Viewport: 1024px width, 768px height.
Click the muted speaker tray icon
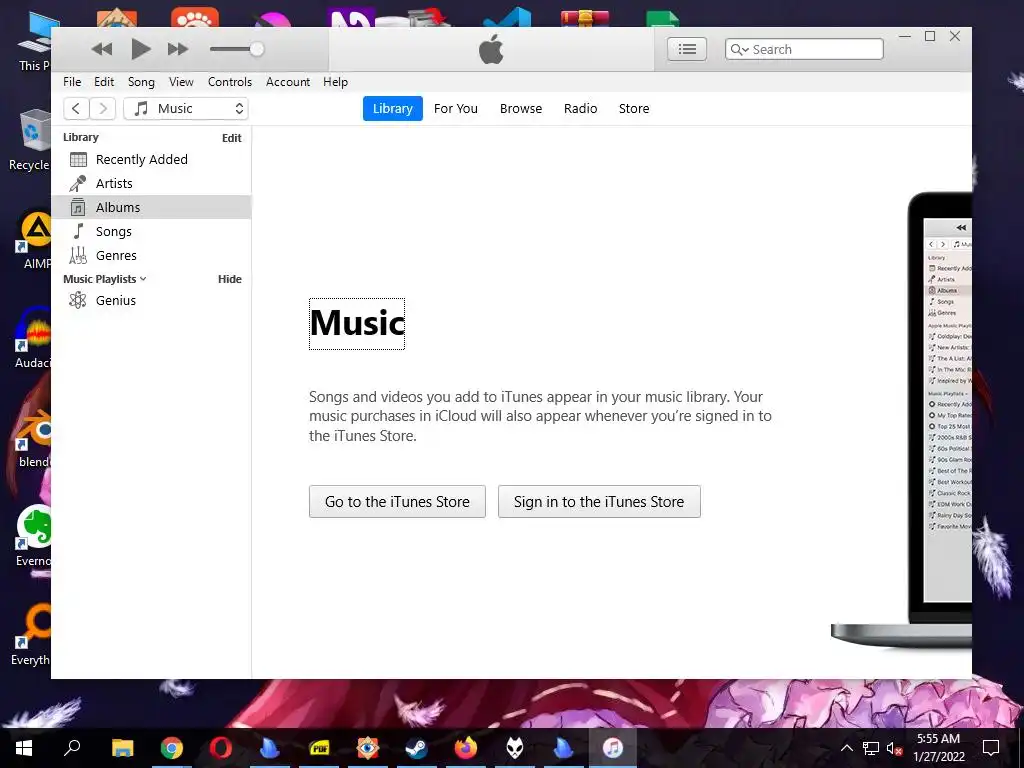point(894,748)
